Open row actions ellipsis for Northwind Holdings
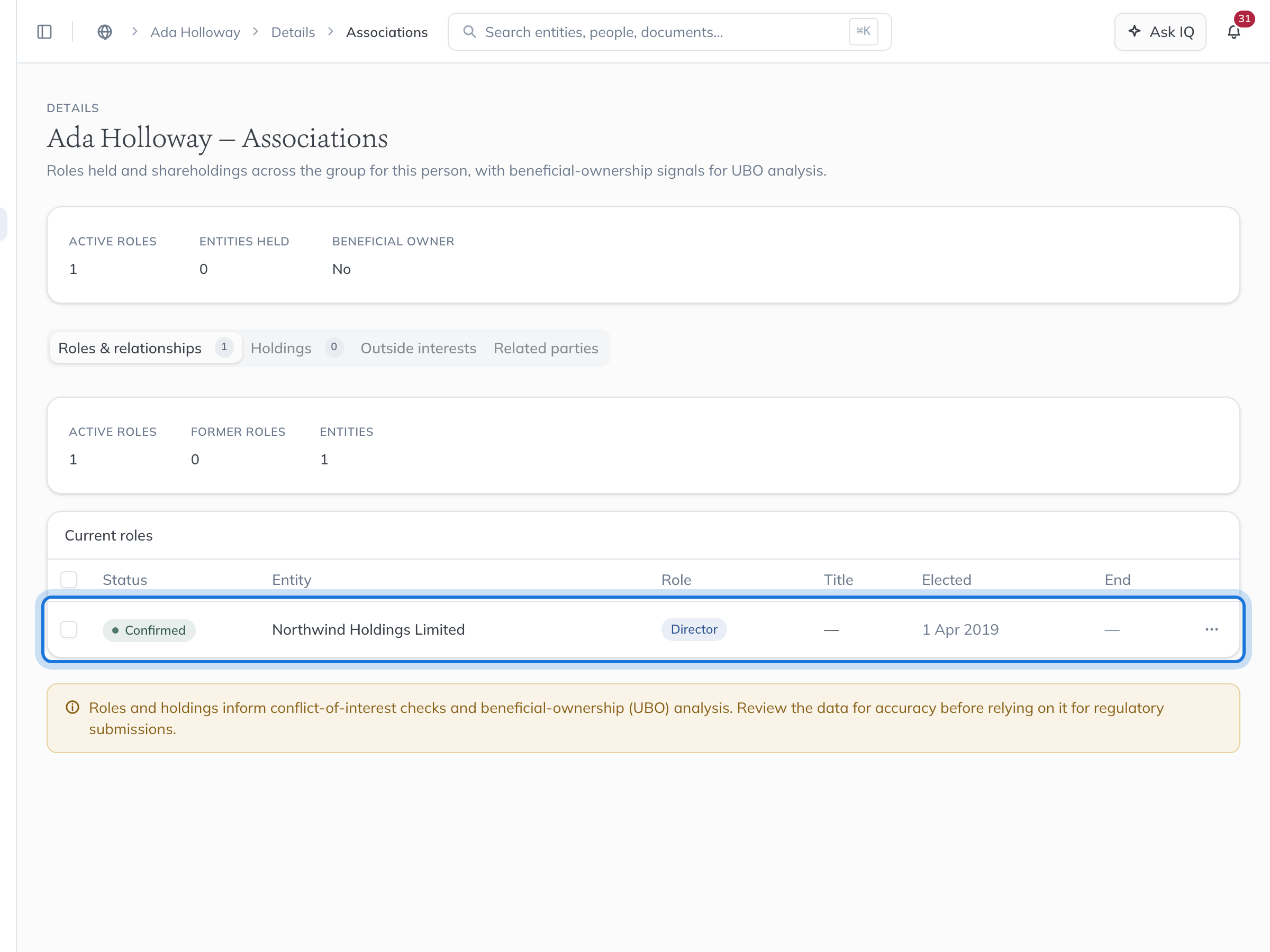1270x952 pixels. tap(1211, 629)
